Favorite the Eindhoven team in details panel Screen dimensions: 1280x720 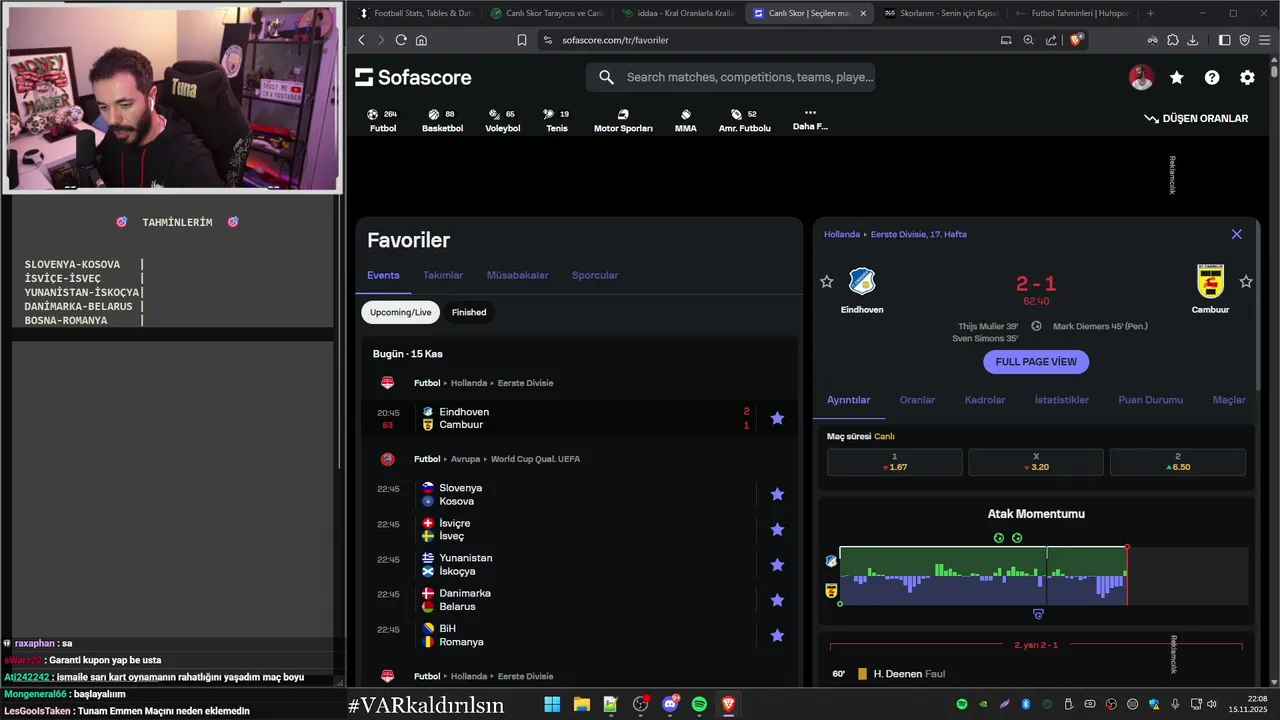pos(826,282)
